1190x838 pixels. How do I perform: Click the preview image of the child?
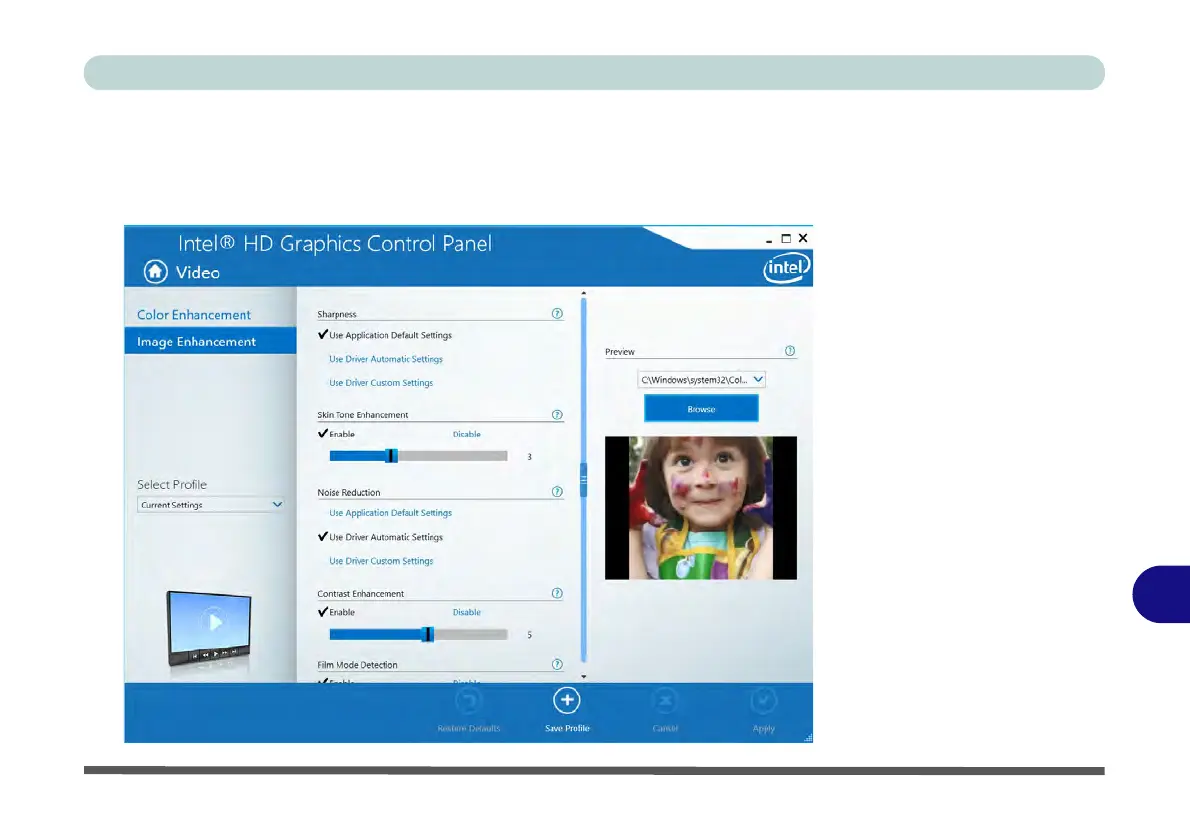700,508
